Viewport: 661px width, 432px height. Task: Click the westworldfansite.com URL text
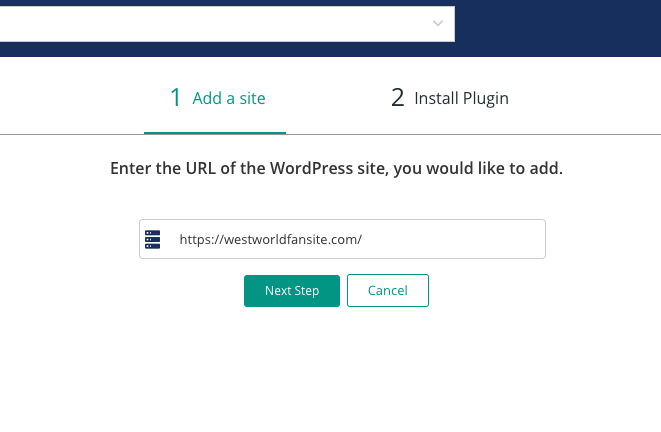tap(271, 239)
